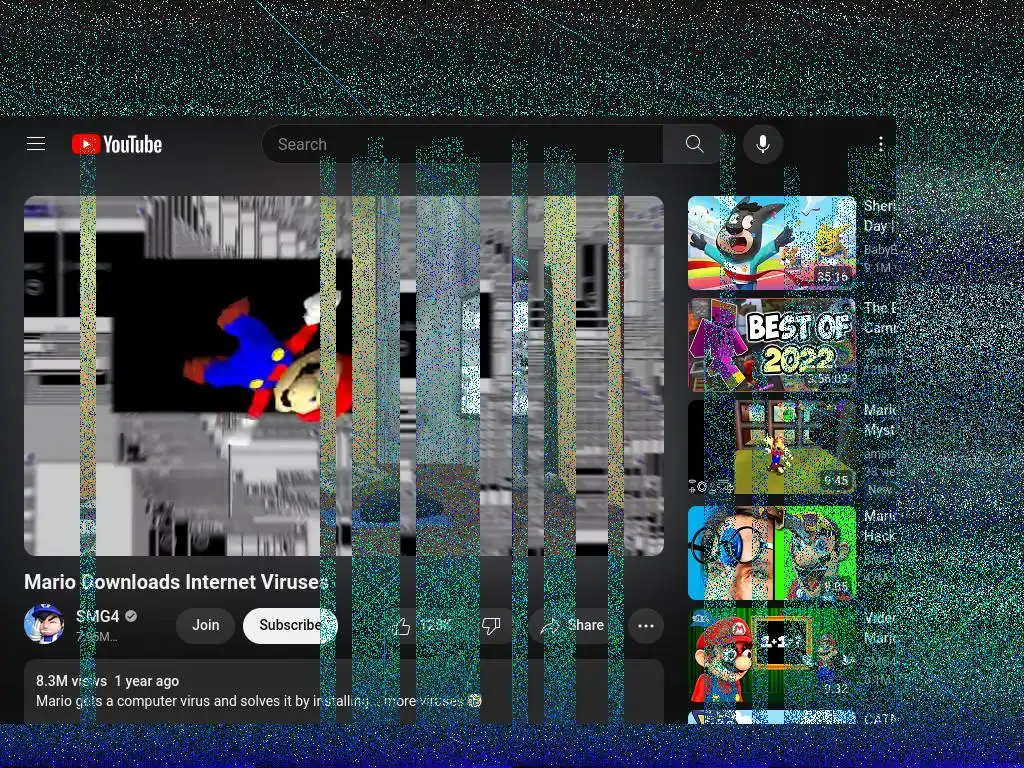Open the 9:45 Mario room video thumbnail
This screenshot has height=768, width=1024.
772,447
